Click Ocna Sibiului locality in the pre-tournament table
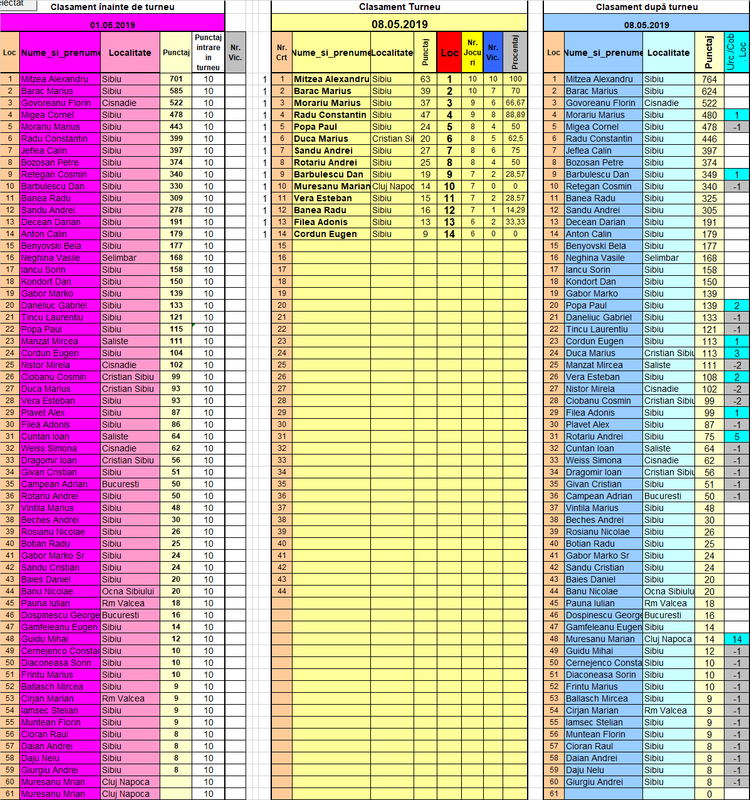Image resolution: width=750 pixels, height=800 pixels. click(x=130, y=591)
